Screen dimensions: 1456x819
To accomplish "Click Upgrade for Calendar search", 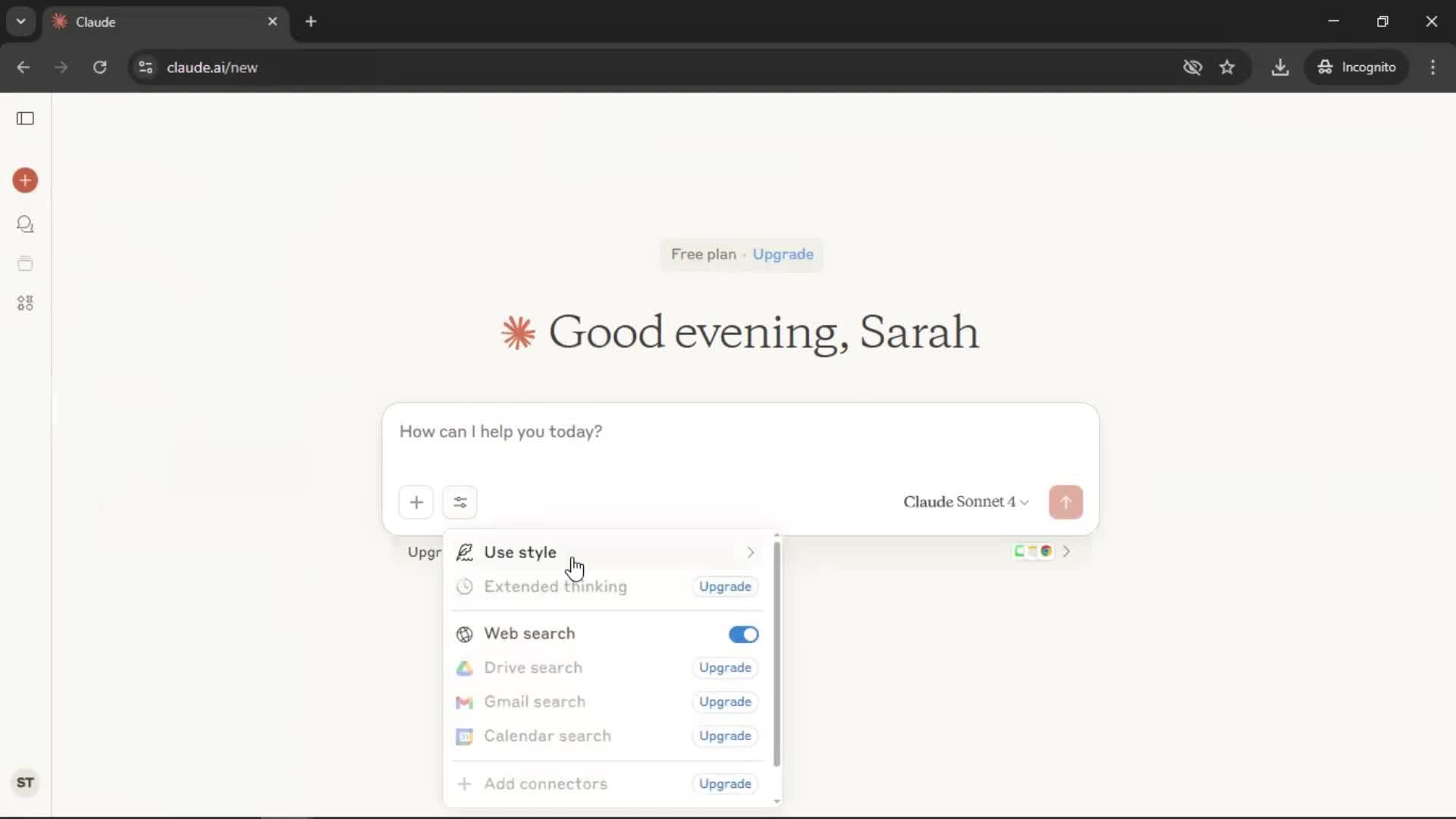I will 725,736.
